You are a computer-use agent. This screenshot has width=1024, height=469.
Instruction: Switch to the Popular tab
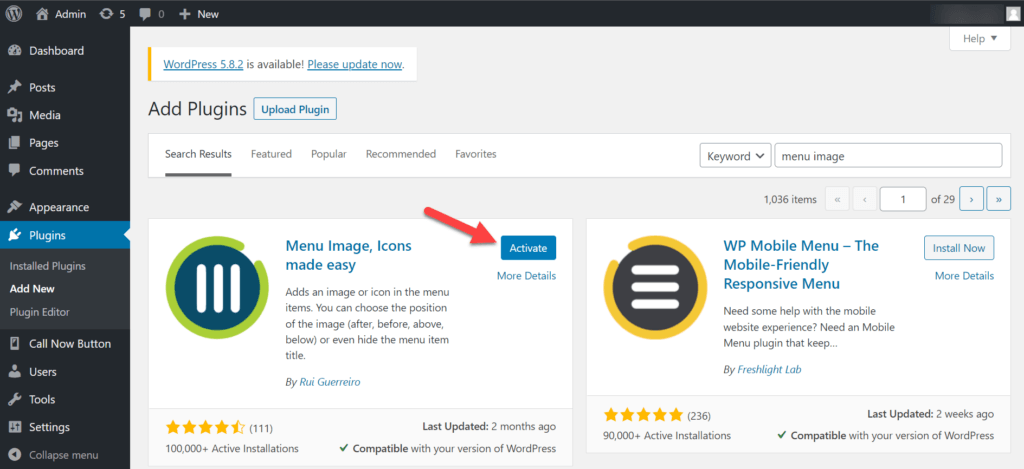click(328, 155)
